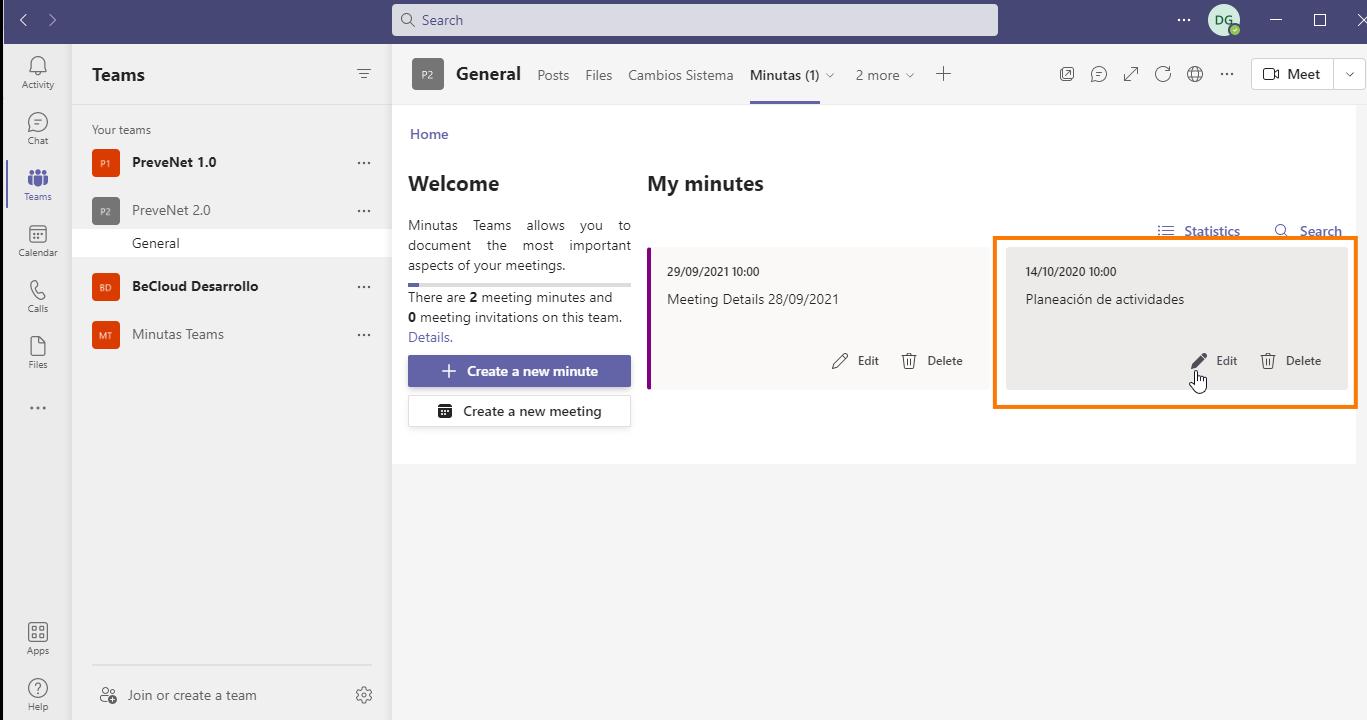The height and width of the screenshot is (720, 1367).
Task: Click the filter teams icon
Action: (364, 74)
